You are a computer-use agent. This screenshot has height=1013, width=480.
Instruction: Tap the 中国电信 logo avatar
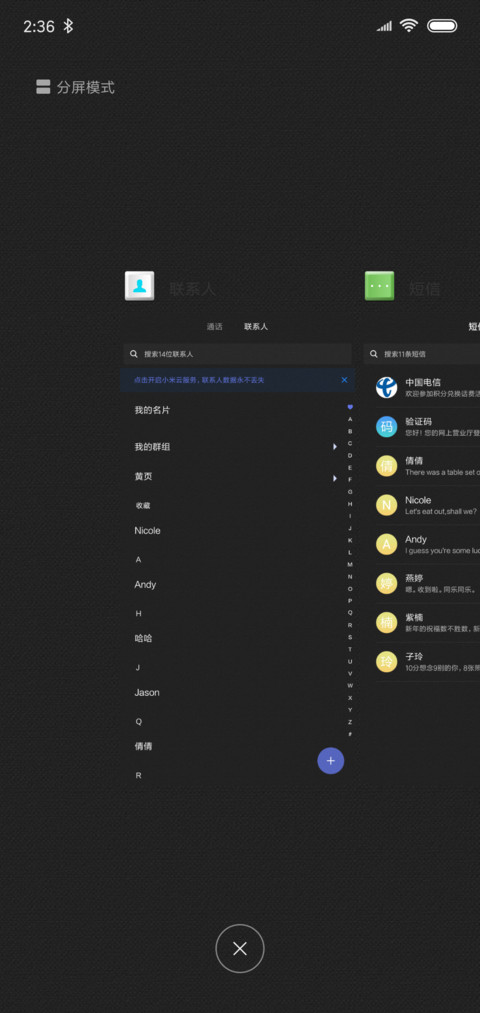coord(386,388)
